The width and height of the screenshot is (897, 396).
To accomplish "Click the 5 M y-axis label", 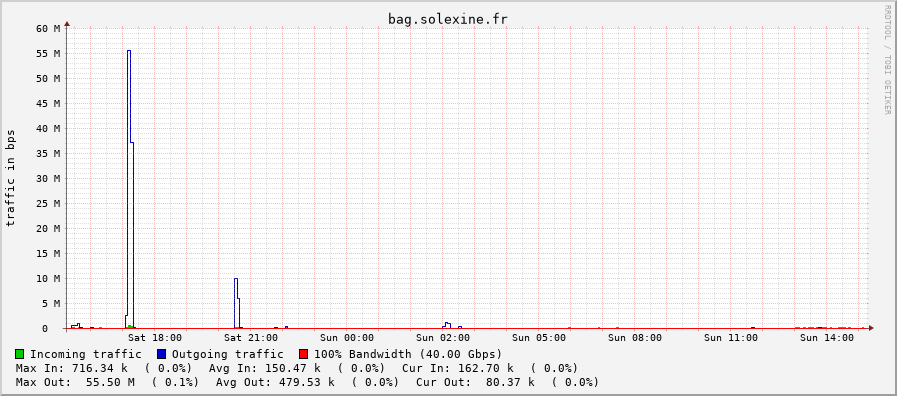I will click(51, 303).
